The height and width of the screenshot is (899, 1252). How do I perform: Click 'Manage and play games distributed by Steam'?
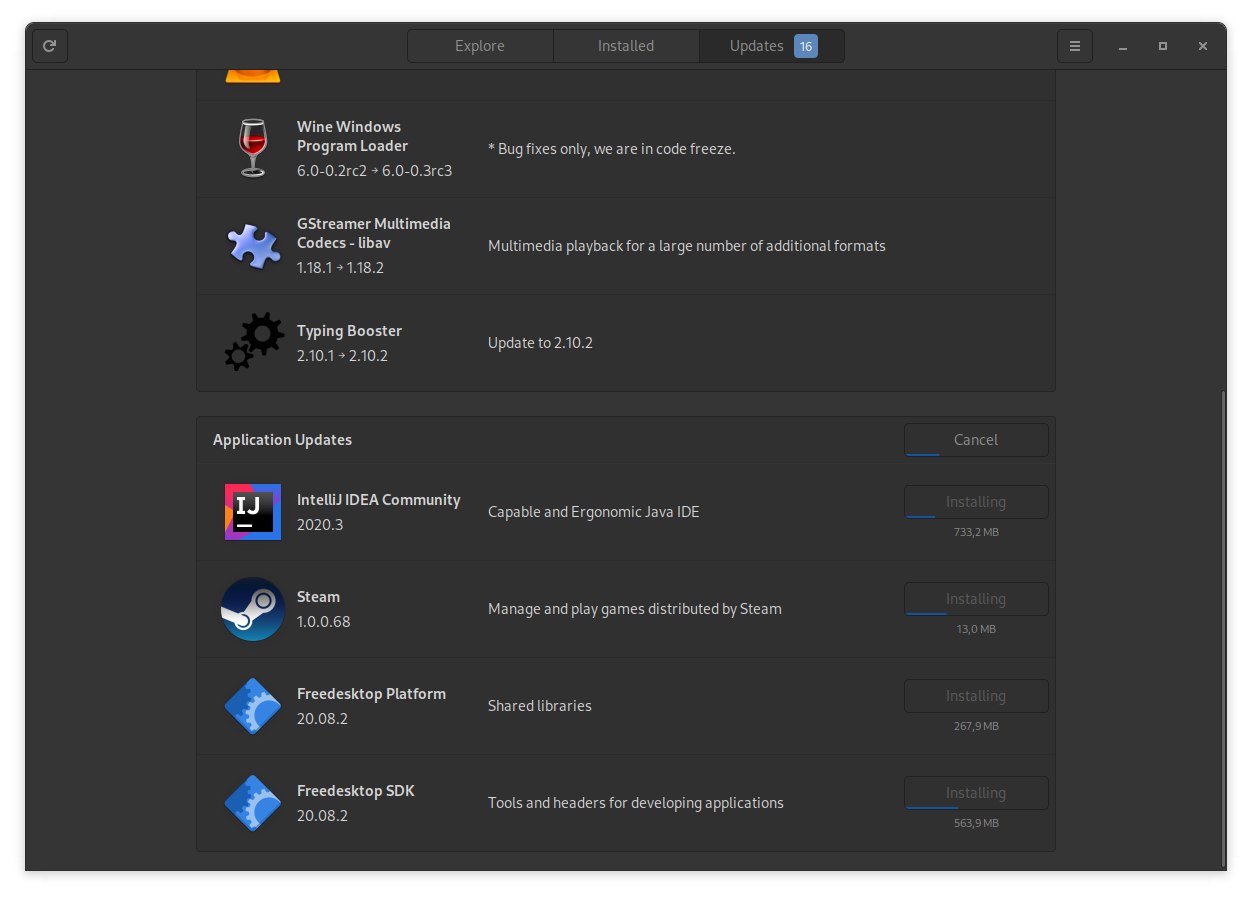[x=635, y=609]
